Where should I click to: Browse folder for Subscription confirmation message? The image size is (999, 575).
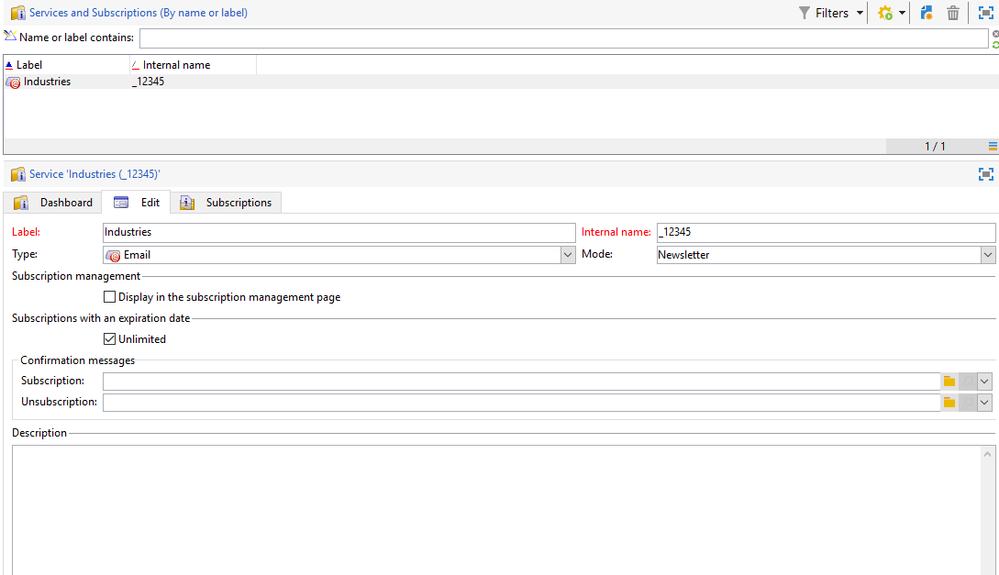[x=949, y=381]
